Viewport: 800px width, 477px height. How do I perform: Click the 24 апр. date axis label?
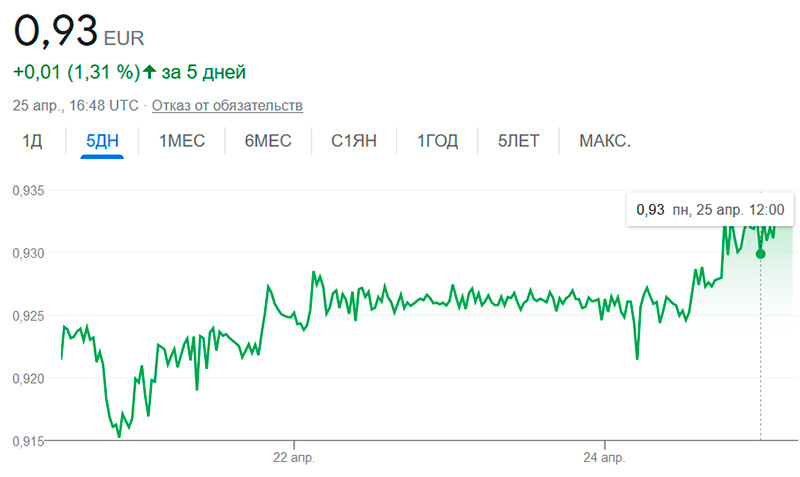(604, 457)
